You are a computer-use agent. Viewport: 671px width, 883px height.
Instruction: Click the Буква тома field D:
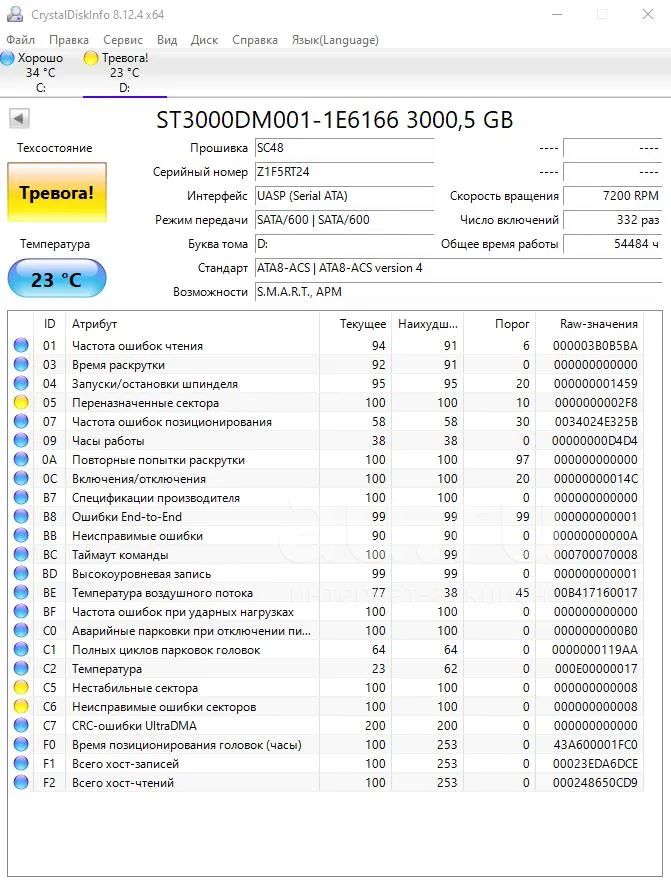(344, 244)
